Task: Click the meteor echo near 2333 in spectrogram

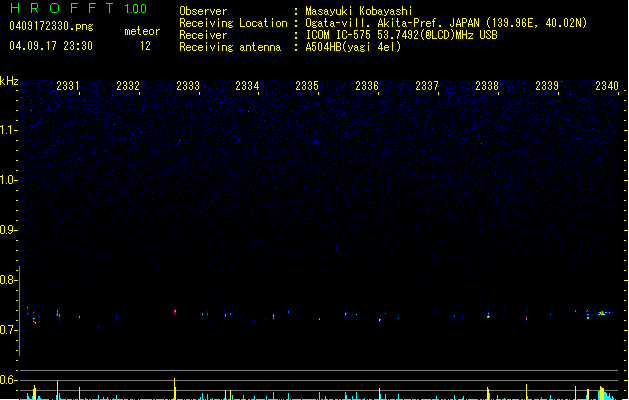Action: pos(175,312)
